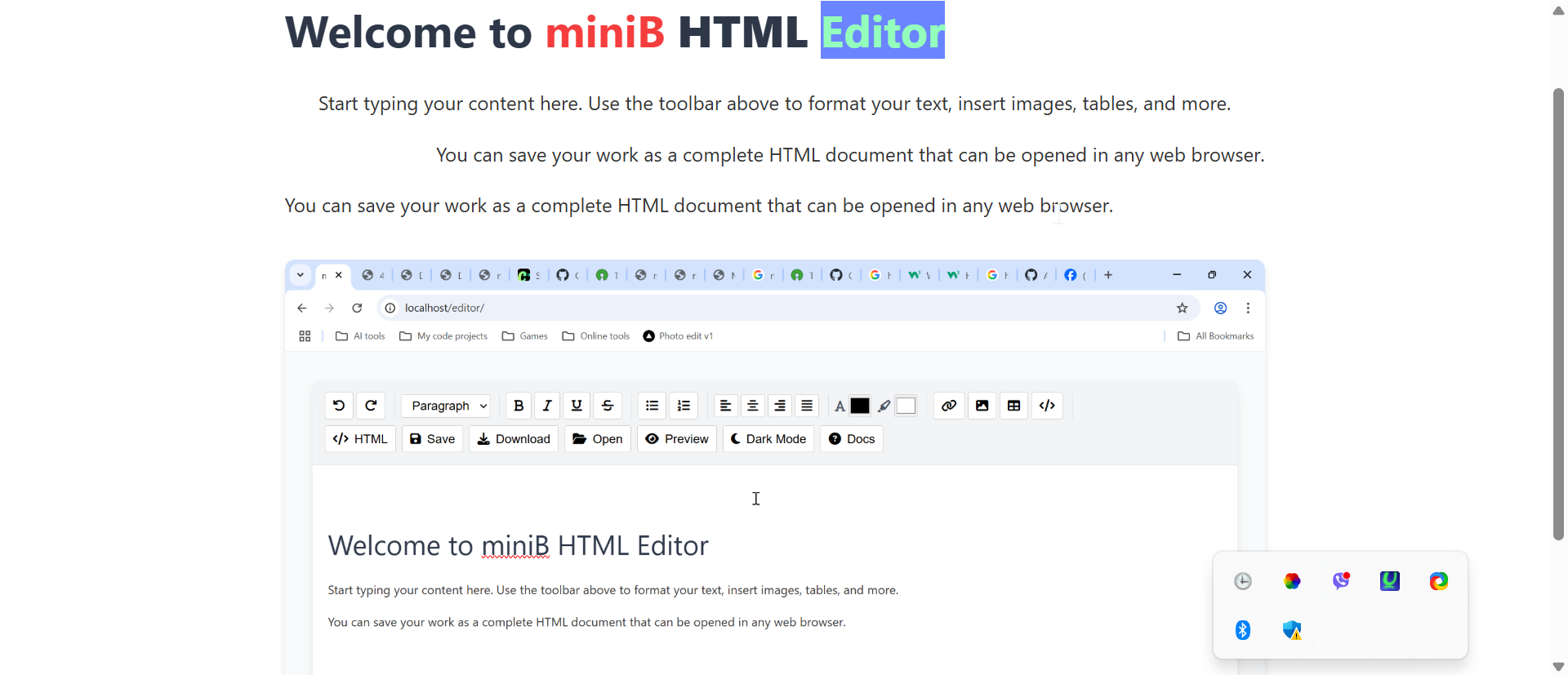This screenshot has height=675, width=1568.
Task: Go back with the browser back arrow
Action: (x=302, y=308)
